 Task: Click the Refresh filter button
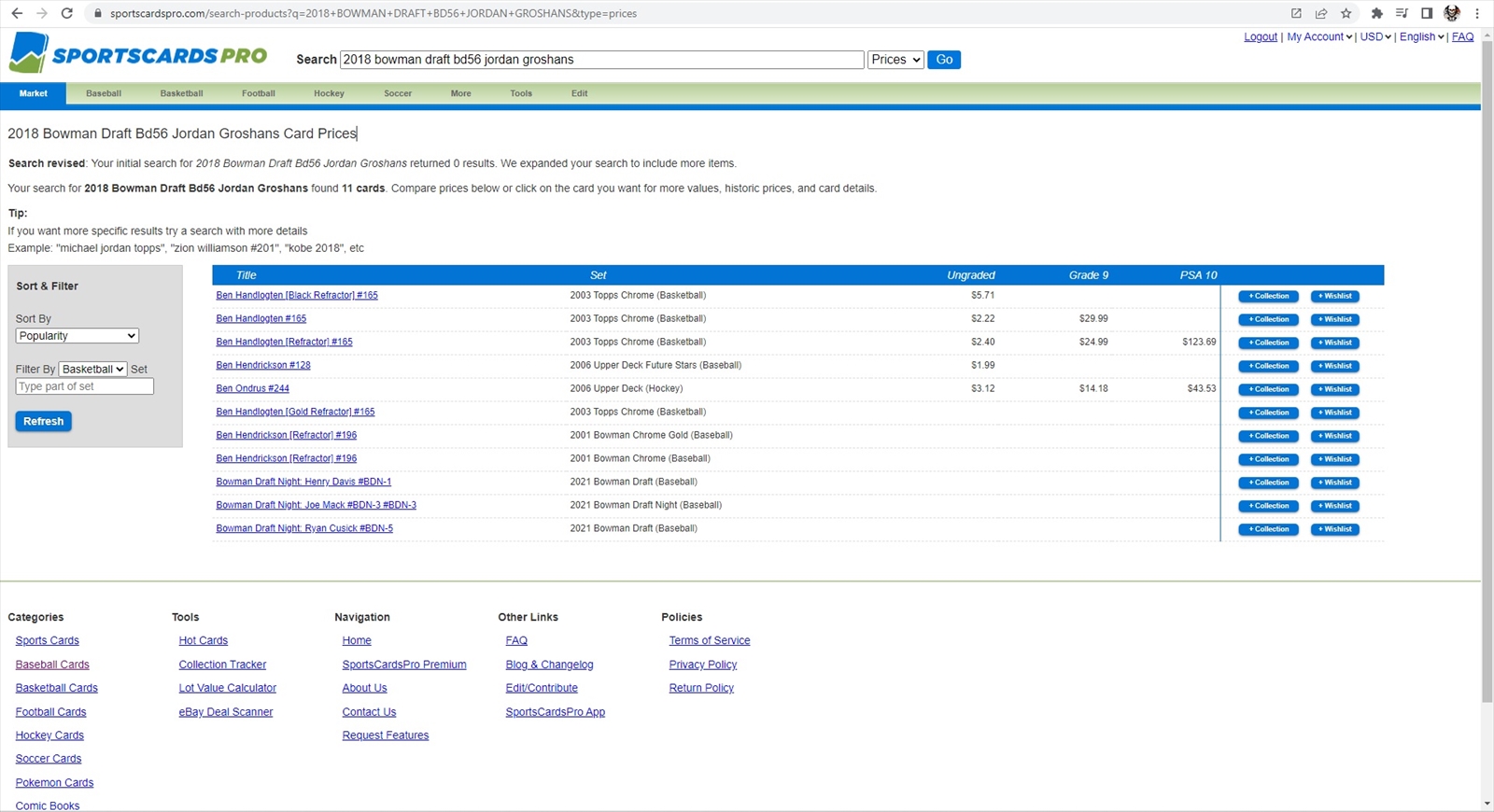coord(44,422)
